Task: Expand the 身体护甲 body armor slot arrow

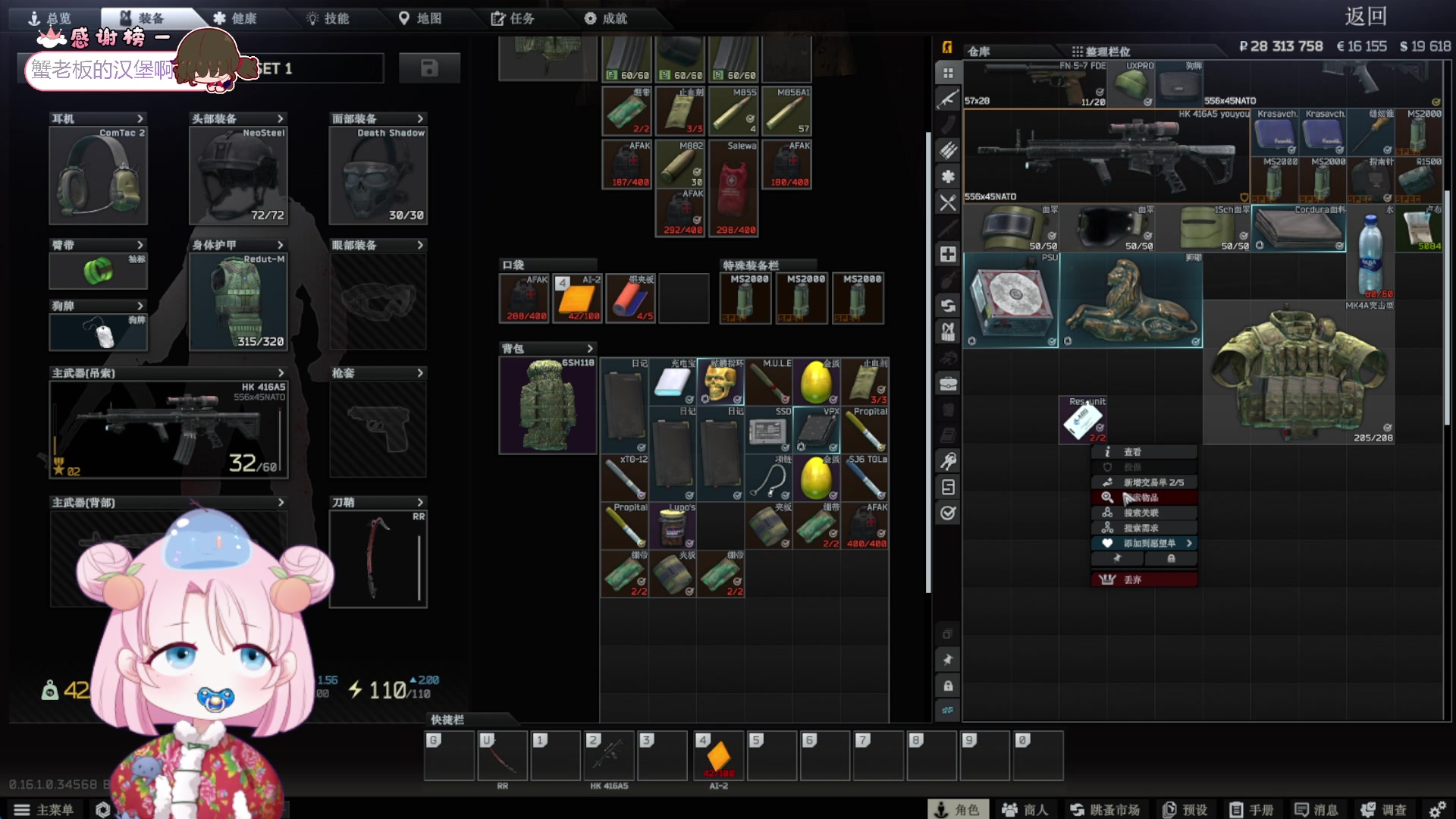Action: tap(281, 245)
